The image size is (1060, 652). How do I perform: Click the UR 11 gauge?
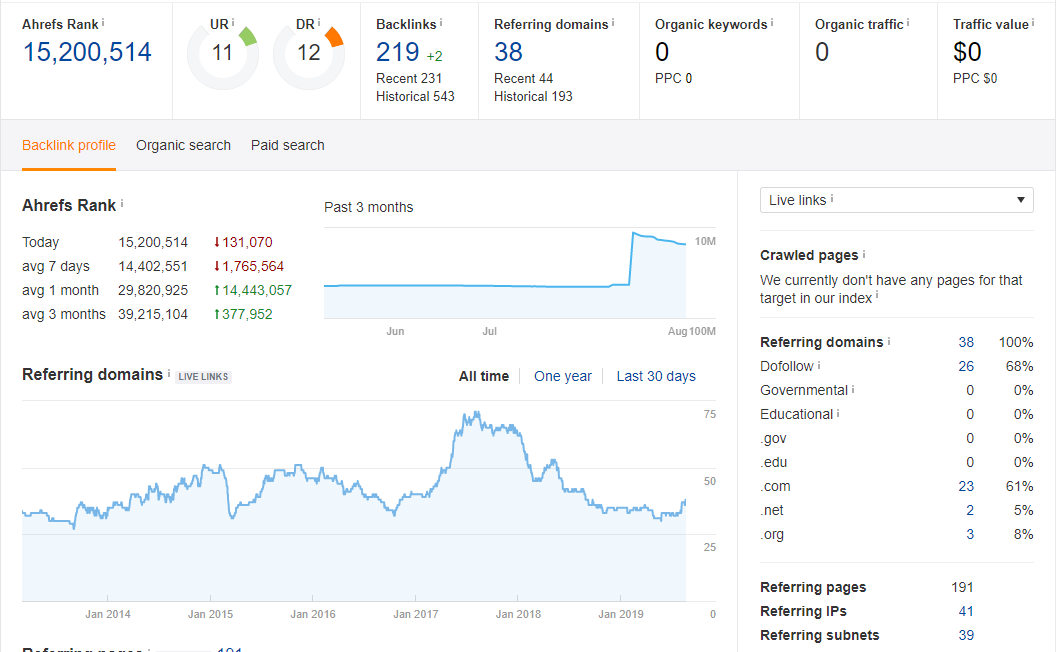coord(222,54)
